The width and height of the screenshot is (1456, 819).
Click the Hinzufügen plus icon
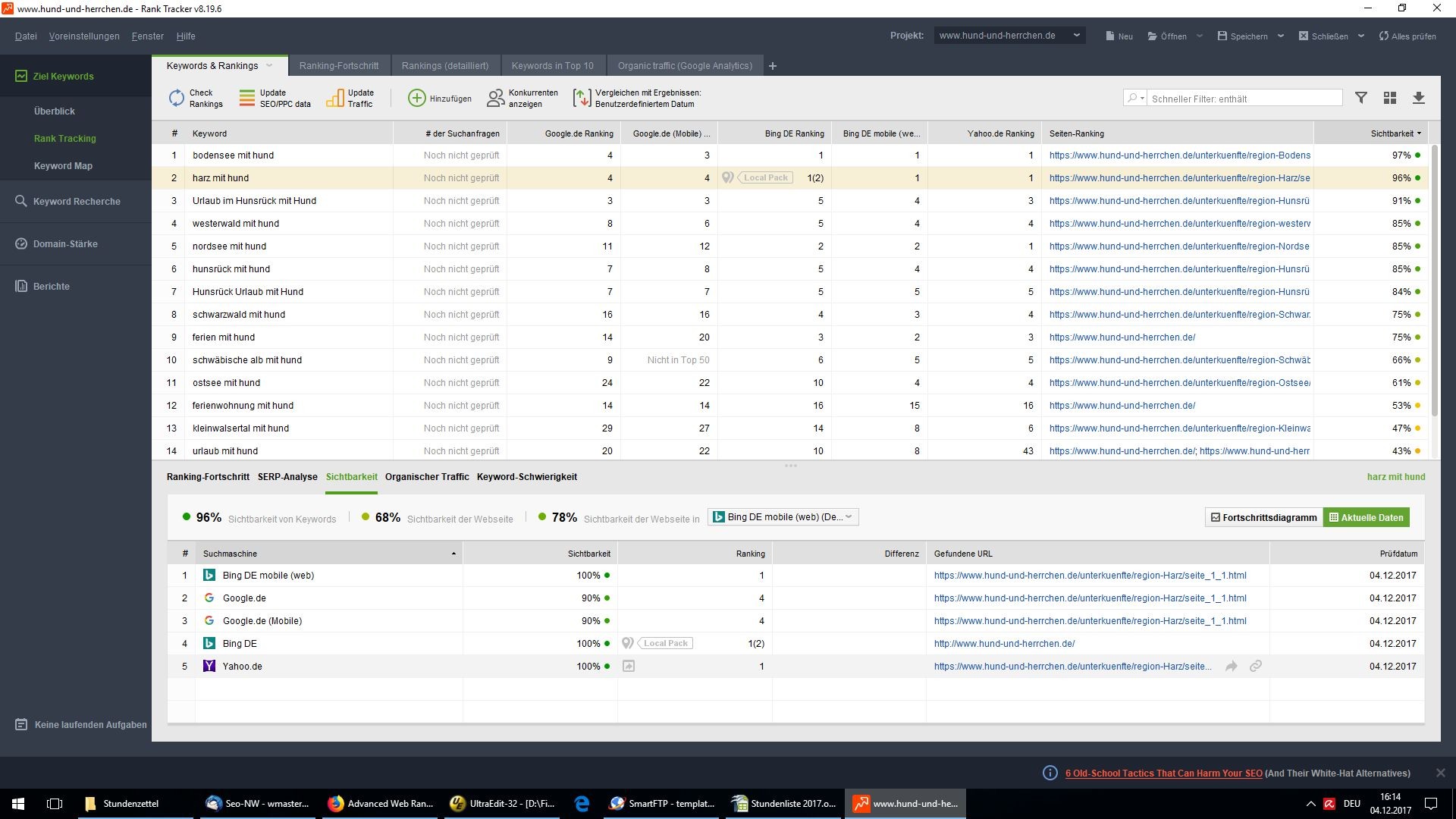coord(417,98)
